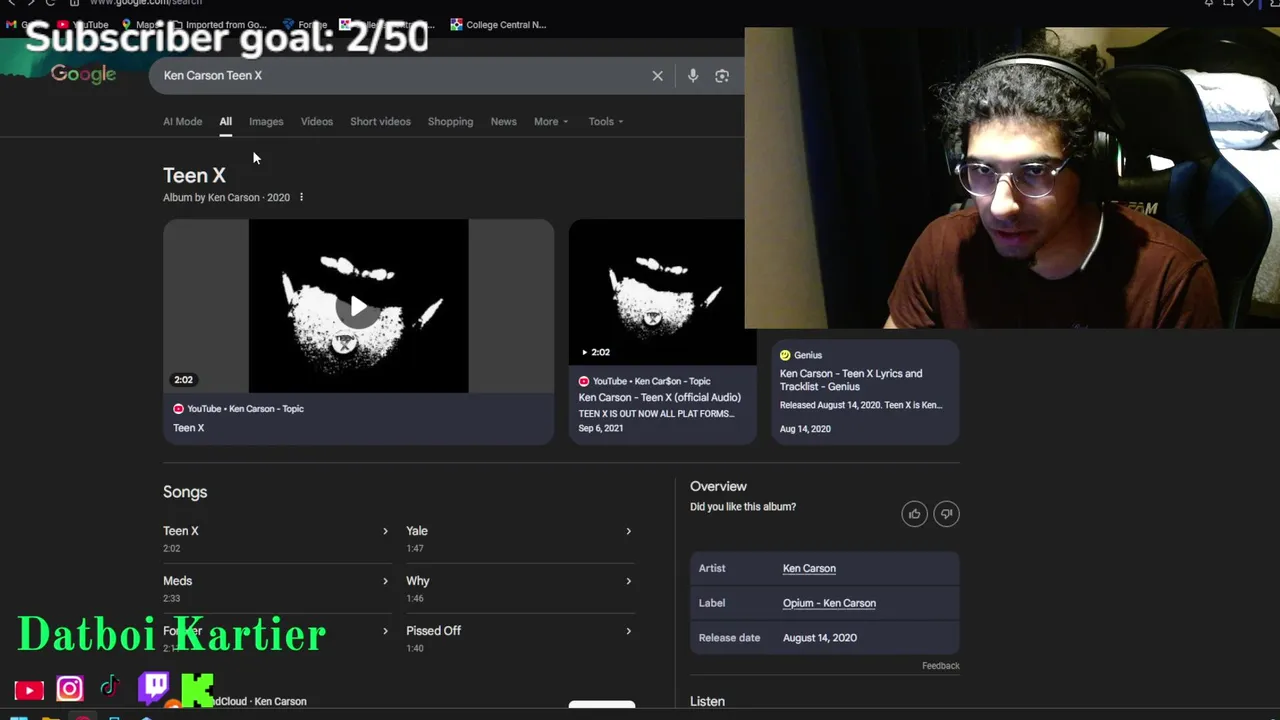1280x720 pixels.
Task: Click the August 14, 2020 release date value
Action: 820,638
